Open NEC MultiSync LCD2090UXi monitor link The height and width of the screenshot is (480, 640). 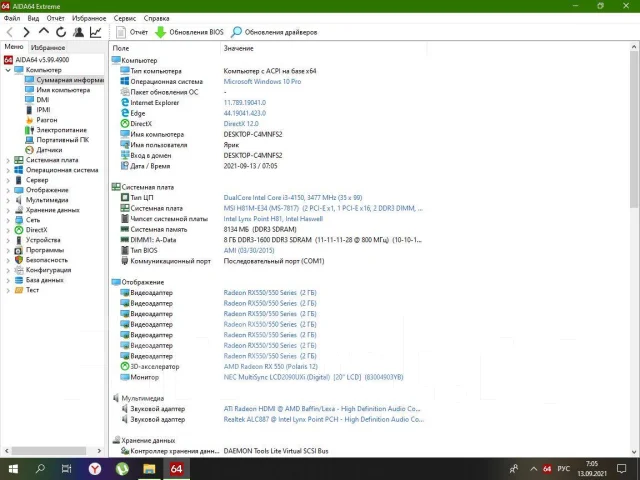(313, 377)
